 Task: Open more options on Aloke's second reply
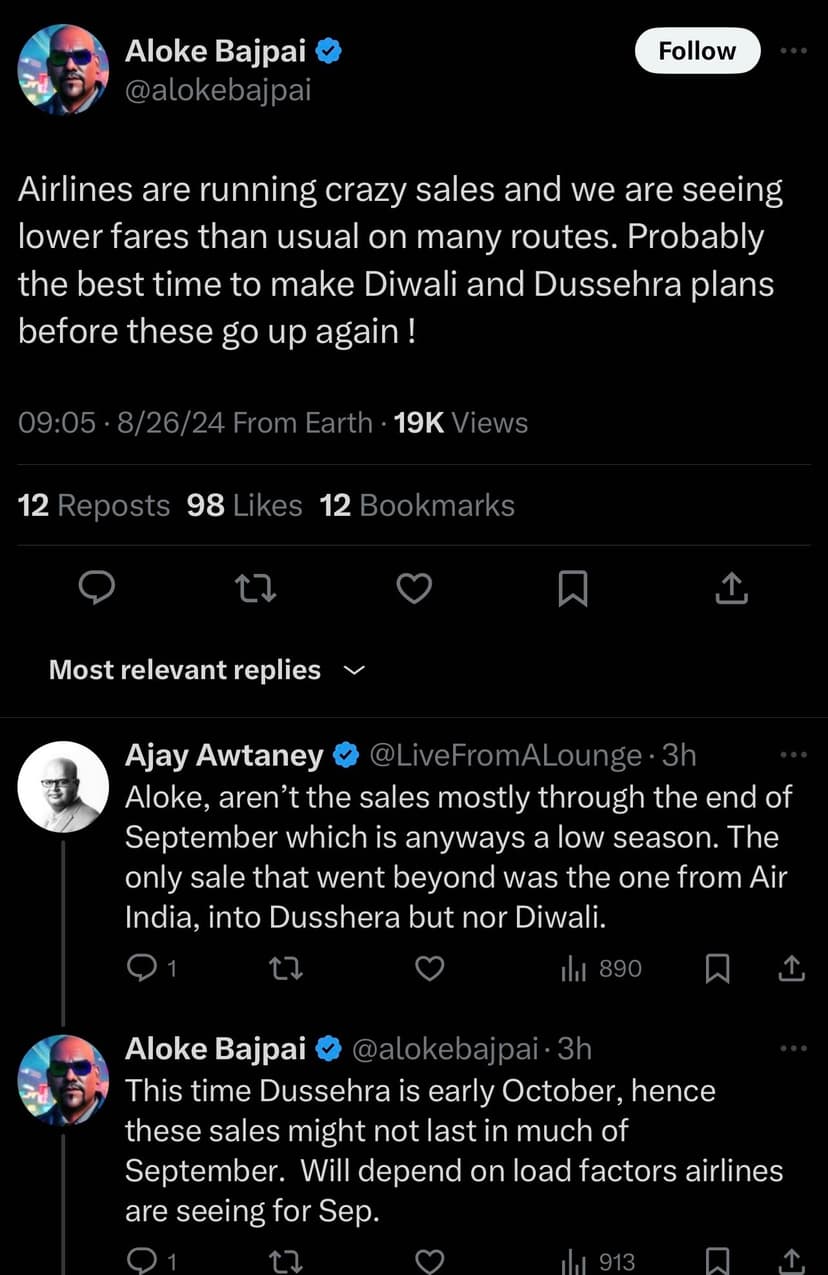point(793,1048)
